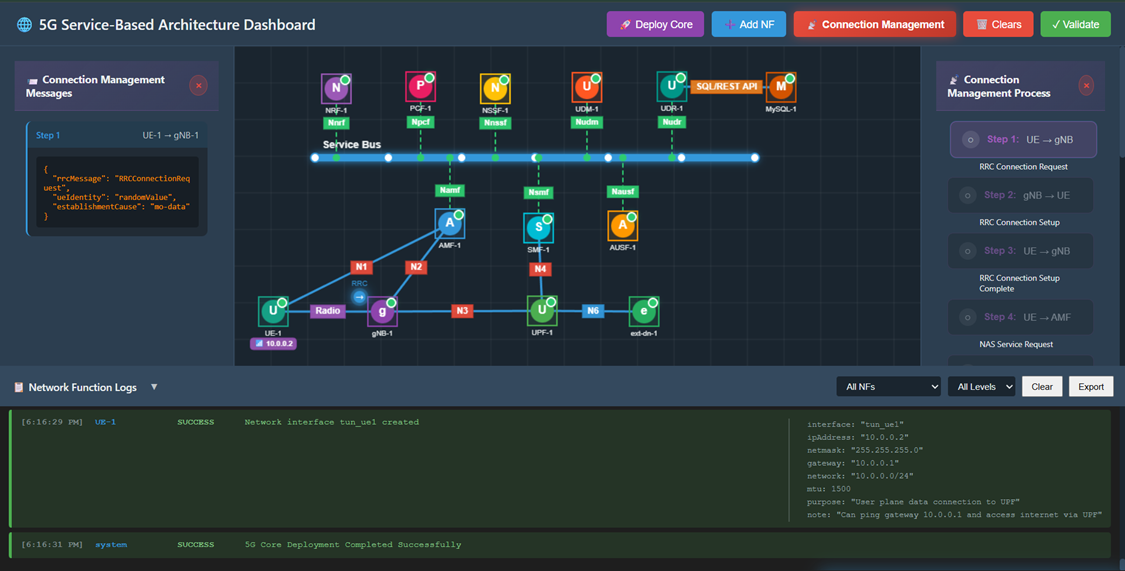Select Step 2 gNB to UE radio circle
This screenshot has height=571, width=1125.
point(967,196)
